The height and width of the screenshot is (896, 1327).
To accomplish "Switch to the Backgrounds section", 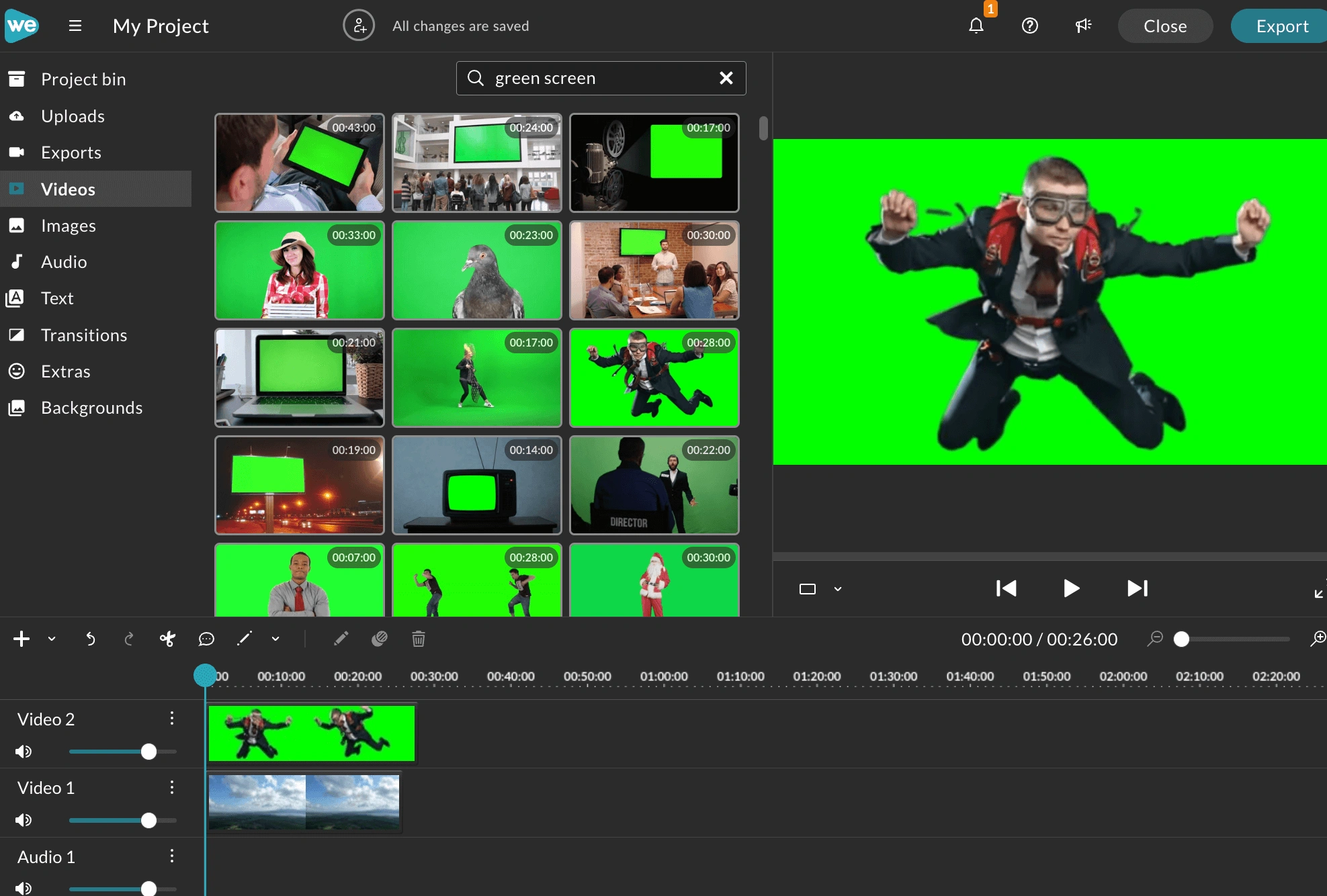I will [91, 408].
